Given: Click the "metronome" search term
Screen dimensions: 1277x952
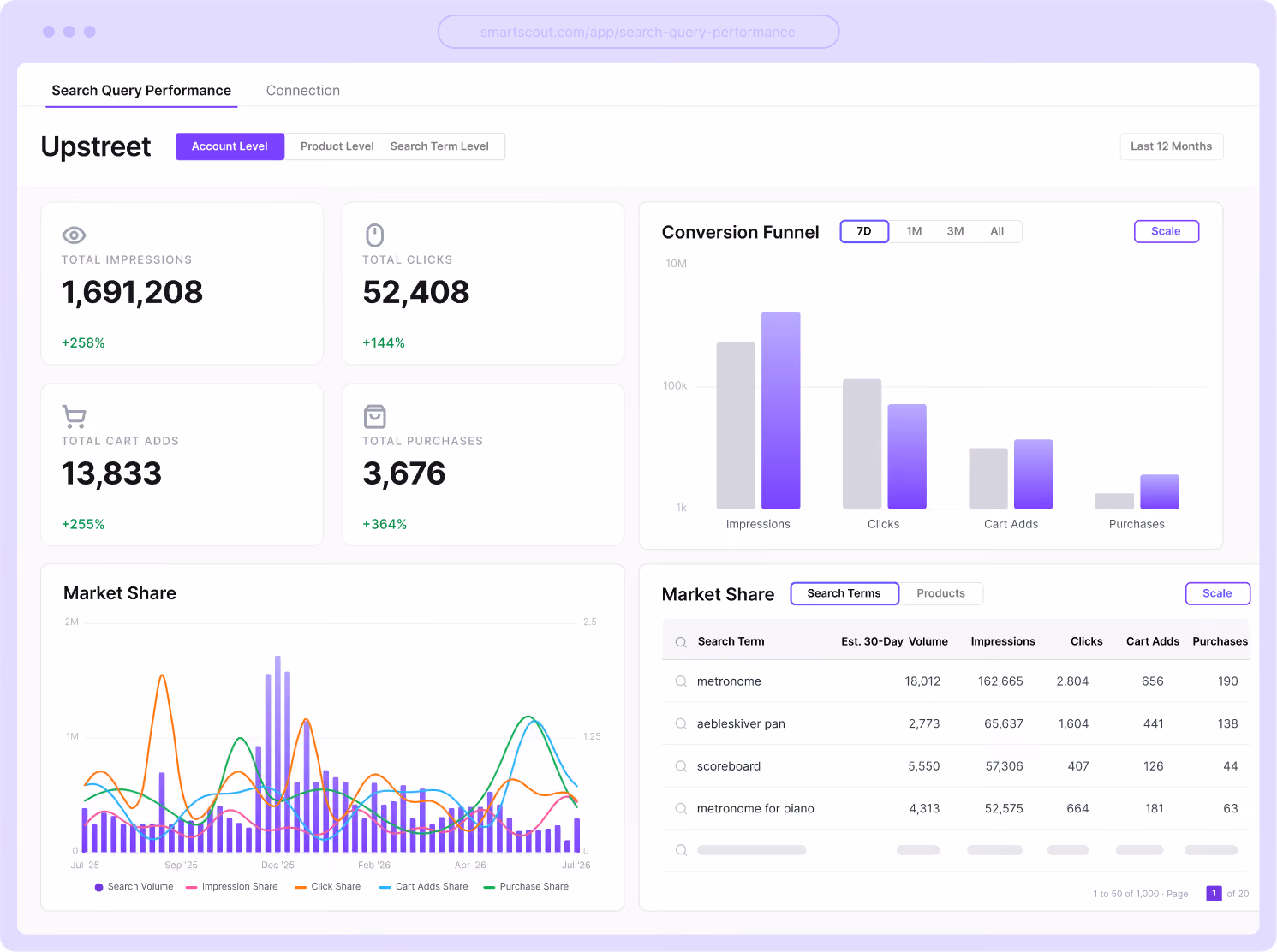Looking at the screenshot, I should [729, 681].
